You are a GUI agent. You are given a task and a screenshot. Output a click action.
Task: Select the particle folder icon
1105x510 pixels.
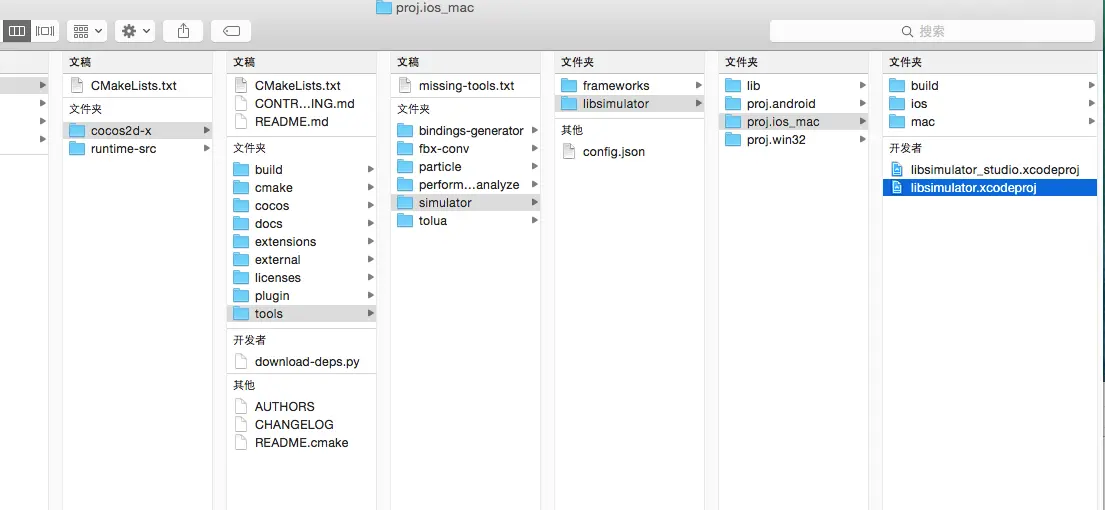(x=405, y=167)
